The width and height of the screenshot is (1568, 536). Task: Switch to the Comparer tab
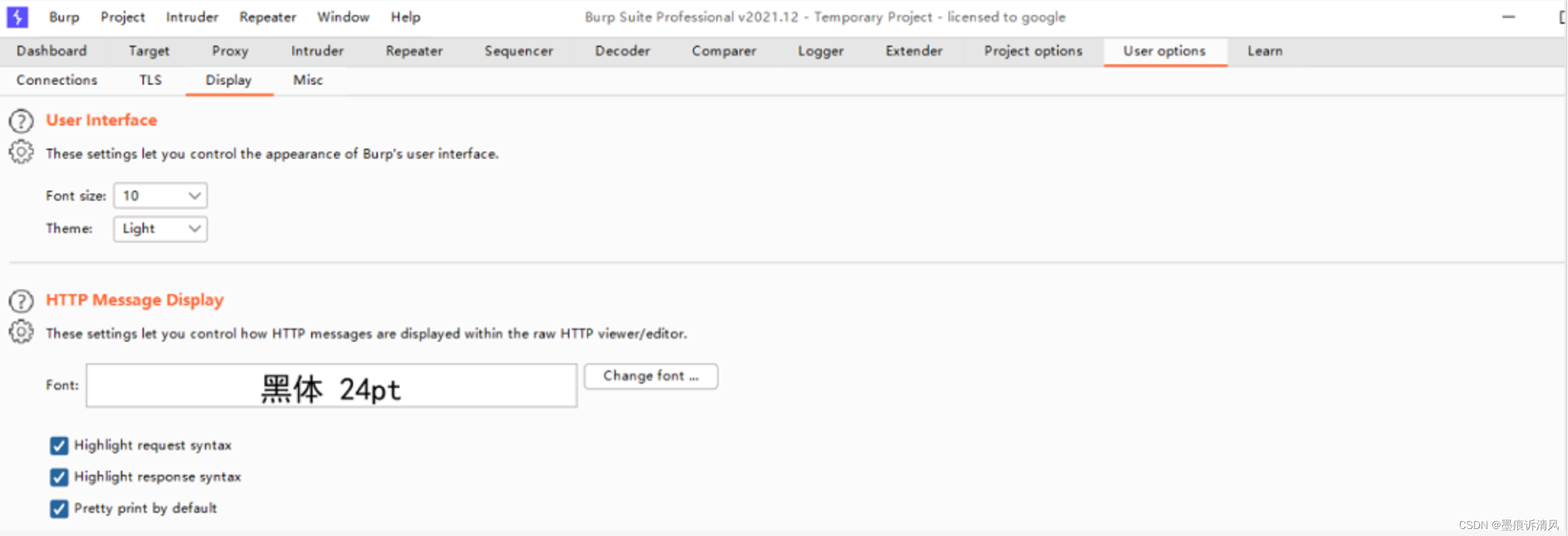point(724,51)
